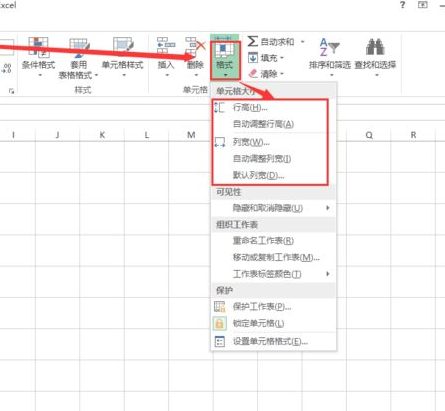Expand Sort and Filter dropdown arrow
This screenshot has width=445, height=411.
coord(331,75)
